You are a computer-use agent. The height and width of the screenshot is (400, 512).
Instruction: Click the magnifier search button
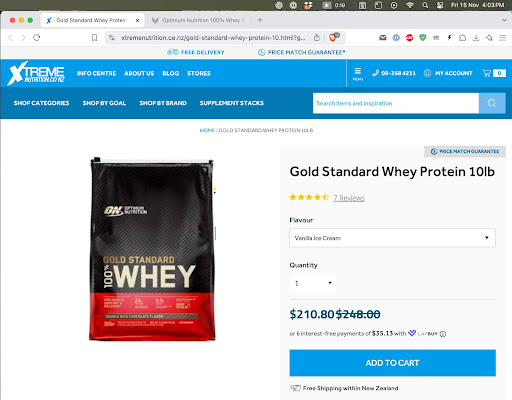(x=492, y=103)
